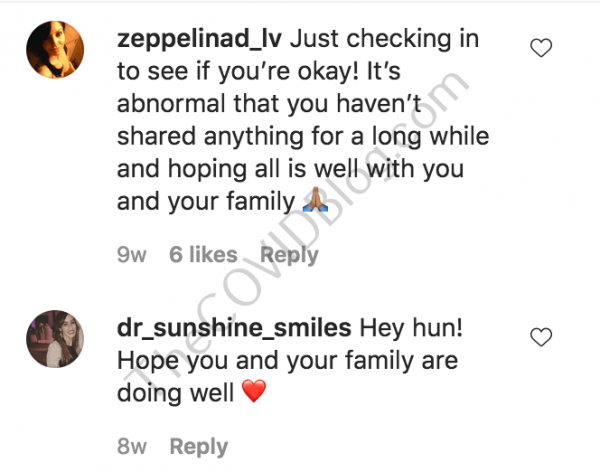Like the dr_sunshine_smiles comment with heart icon
Viewport: 600px width, 472px height.
pos(541,336)
